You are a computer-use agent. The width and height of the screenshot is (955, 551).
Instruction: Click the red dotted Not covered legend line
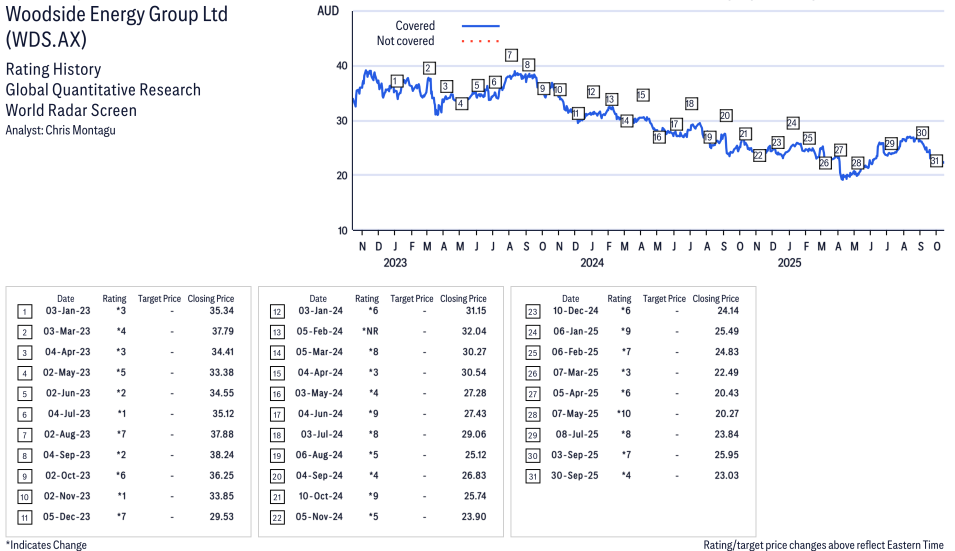(480, 42)
